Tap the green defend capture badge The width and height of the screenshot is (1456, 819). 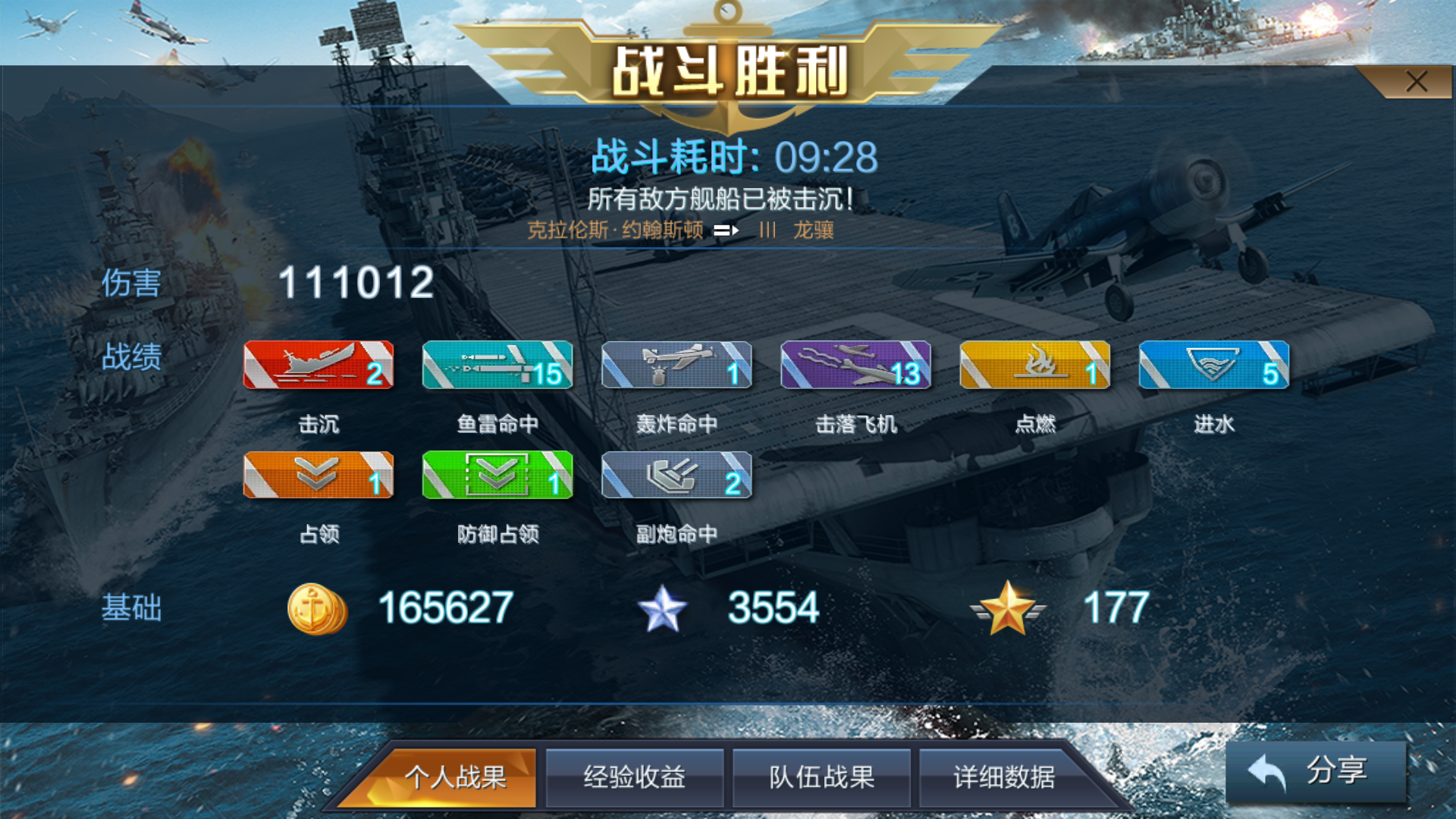pyautogui.click(x=497, y=475)
